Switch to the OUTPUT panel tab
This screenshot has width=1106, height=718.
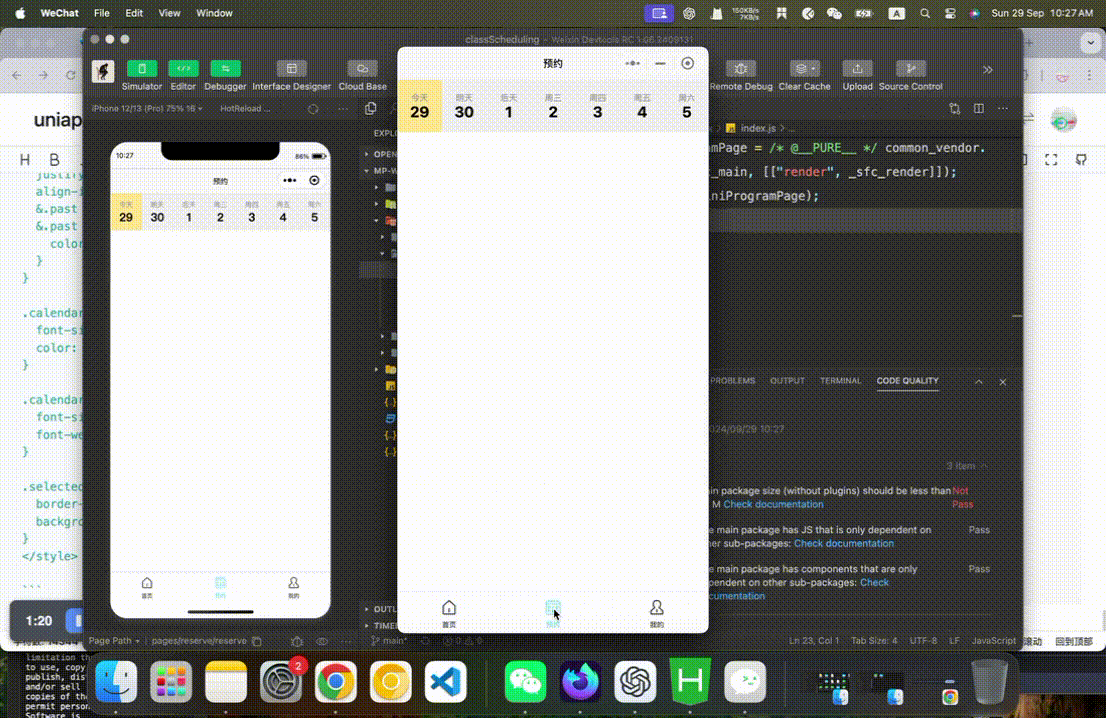tap(787, 381)
